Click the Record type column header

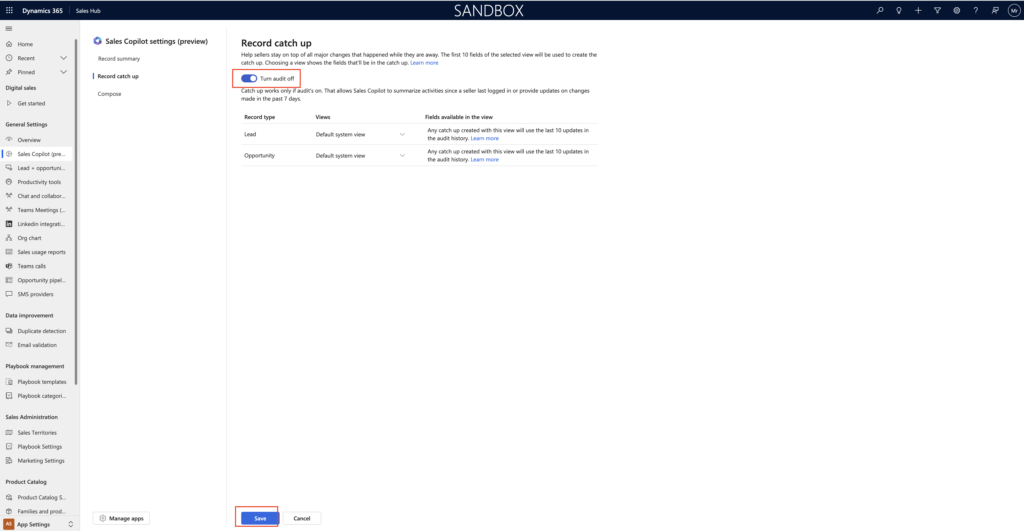[x=259, y=117]
